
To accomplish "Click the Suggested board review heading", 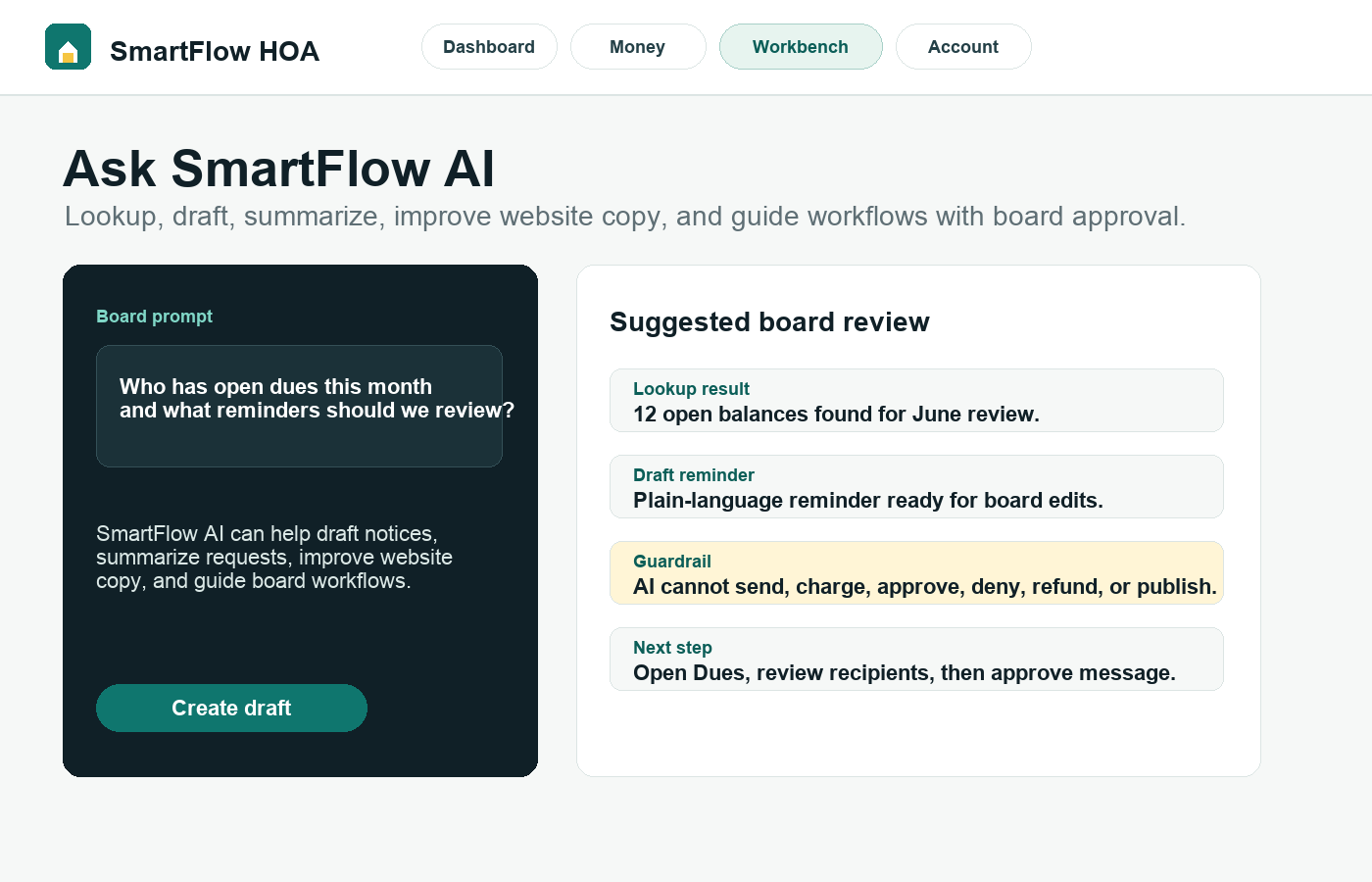I will click(769, 321).
